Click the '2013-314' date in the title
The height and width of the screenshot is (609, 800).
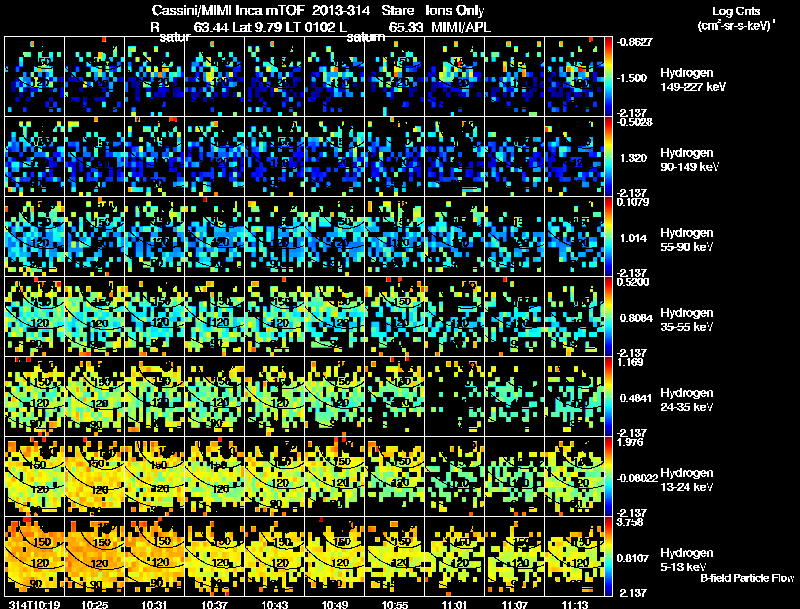[340, 11]
